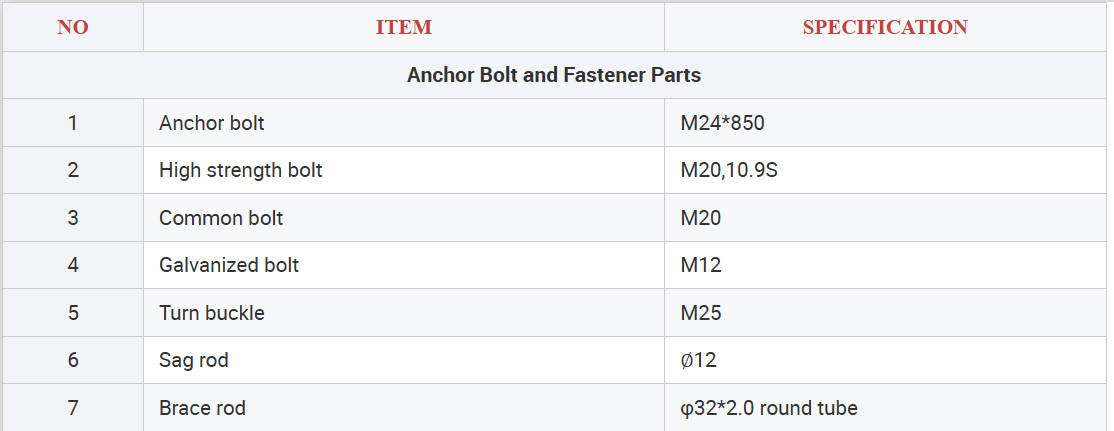Click row number 1 cell
The width and height of the screenshot is (1114, 431).
coord(73,123)
